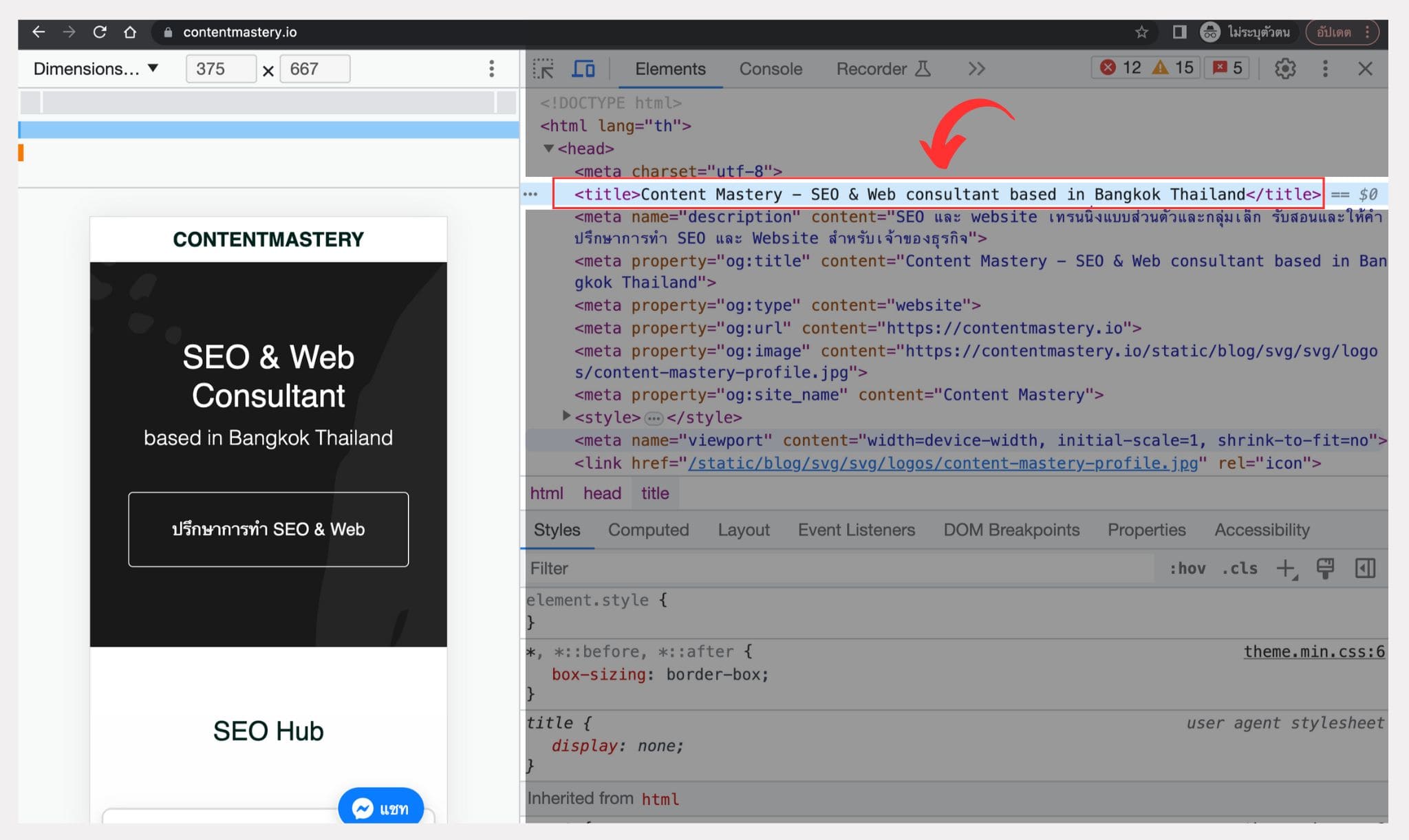Select the og:site_name meta row
The width and height of the screenshot is (1409, 840).
coord(839,394)
